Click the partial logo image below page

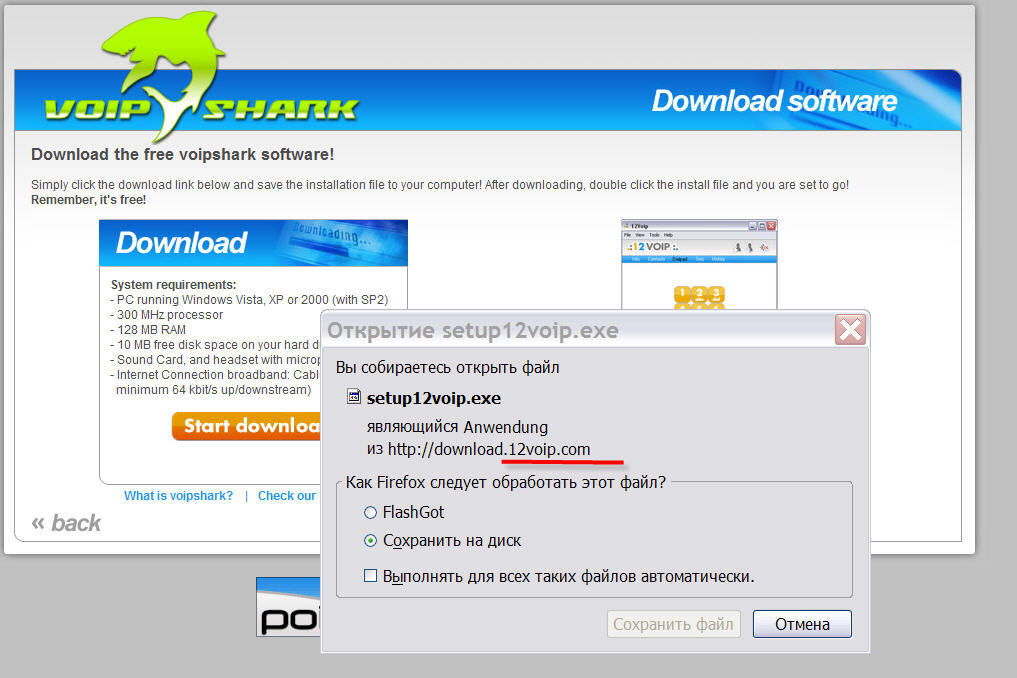288,607
